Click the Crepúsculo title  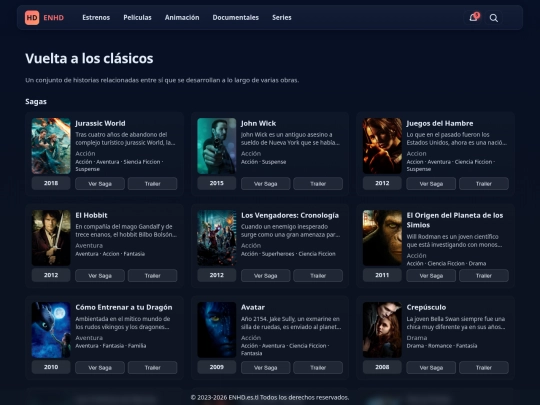click(426, 307)
